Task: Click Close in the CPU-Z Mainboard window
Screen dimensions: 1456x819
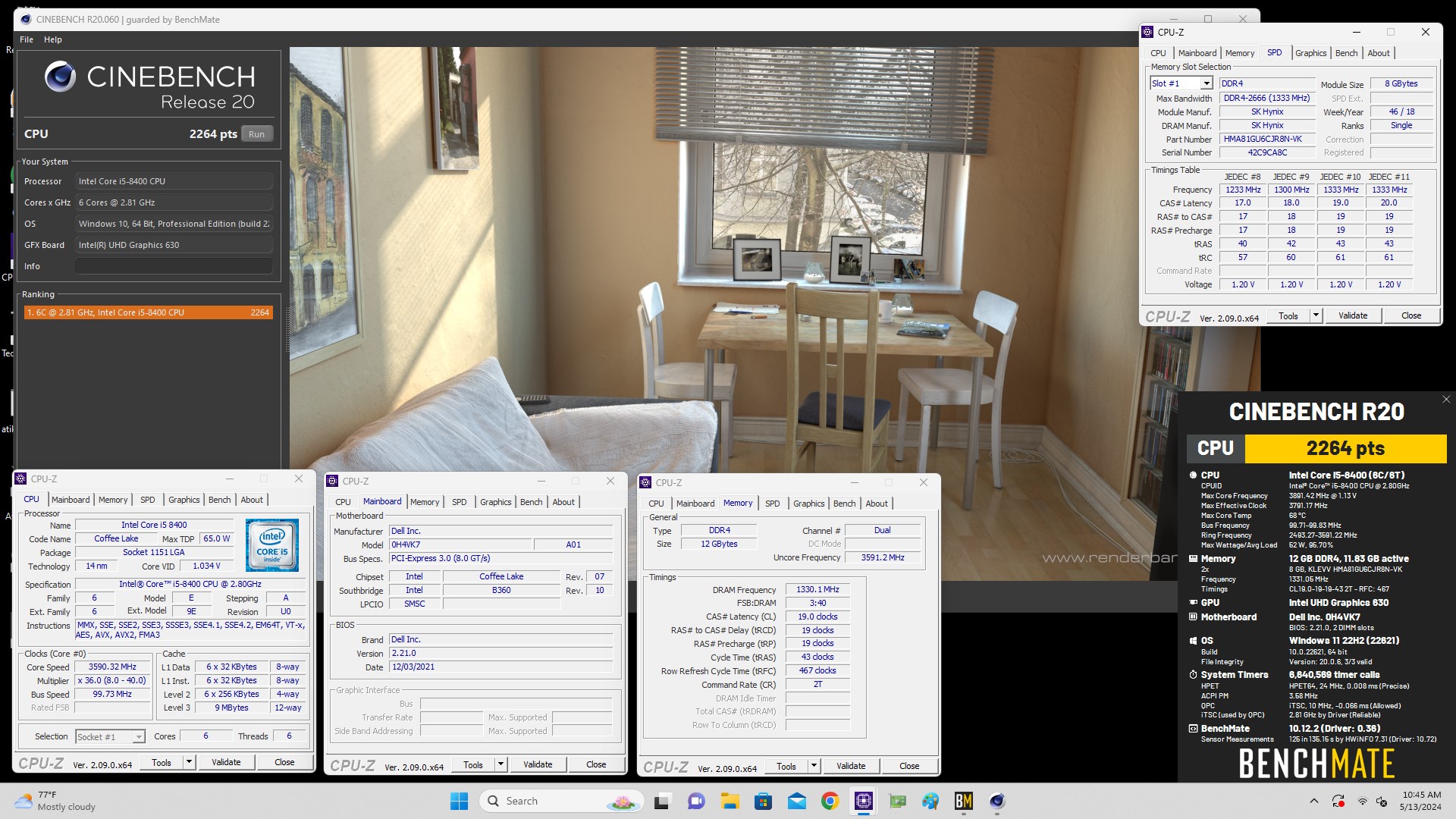Action: click(596, 764)
